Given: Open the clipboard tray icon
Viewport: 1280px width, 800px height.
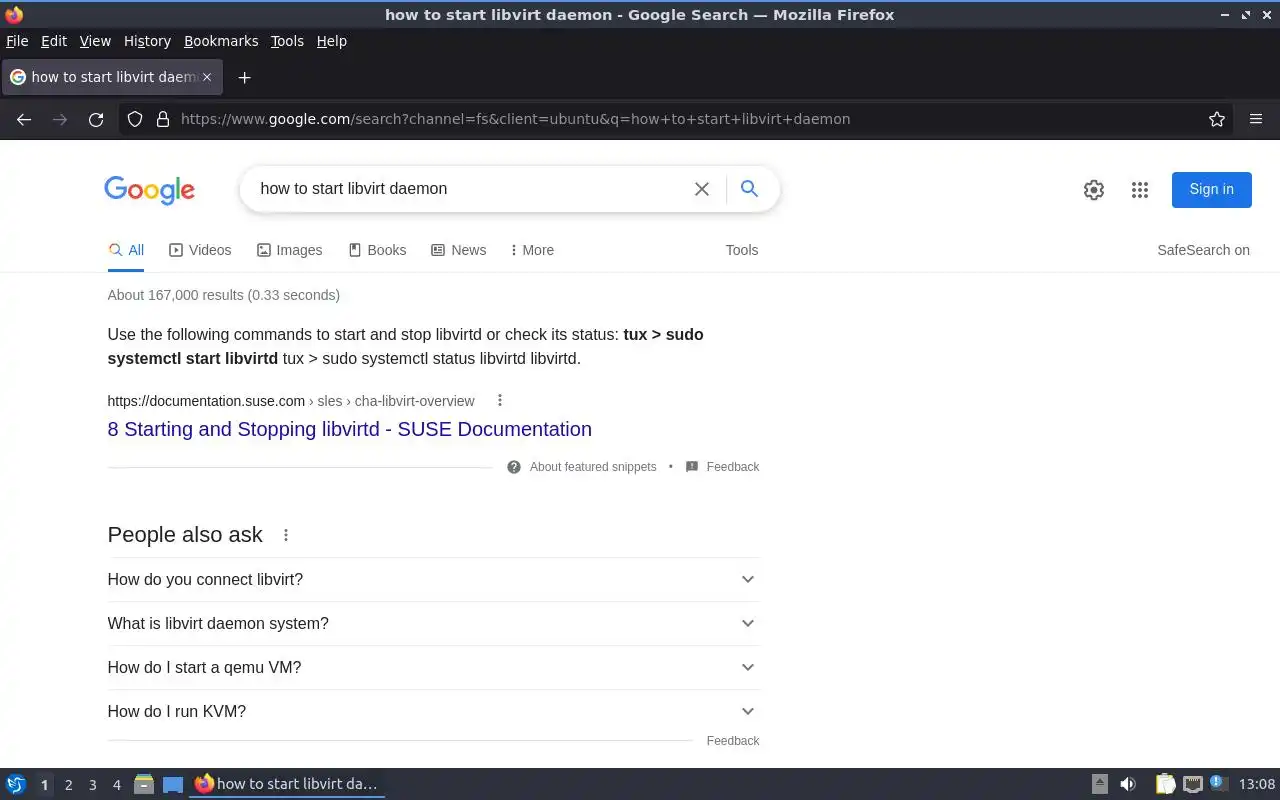Looking at the screenshot, I should tap(1165, 784).
